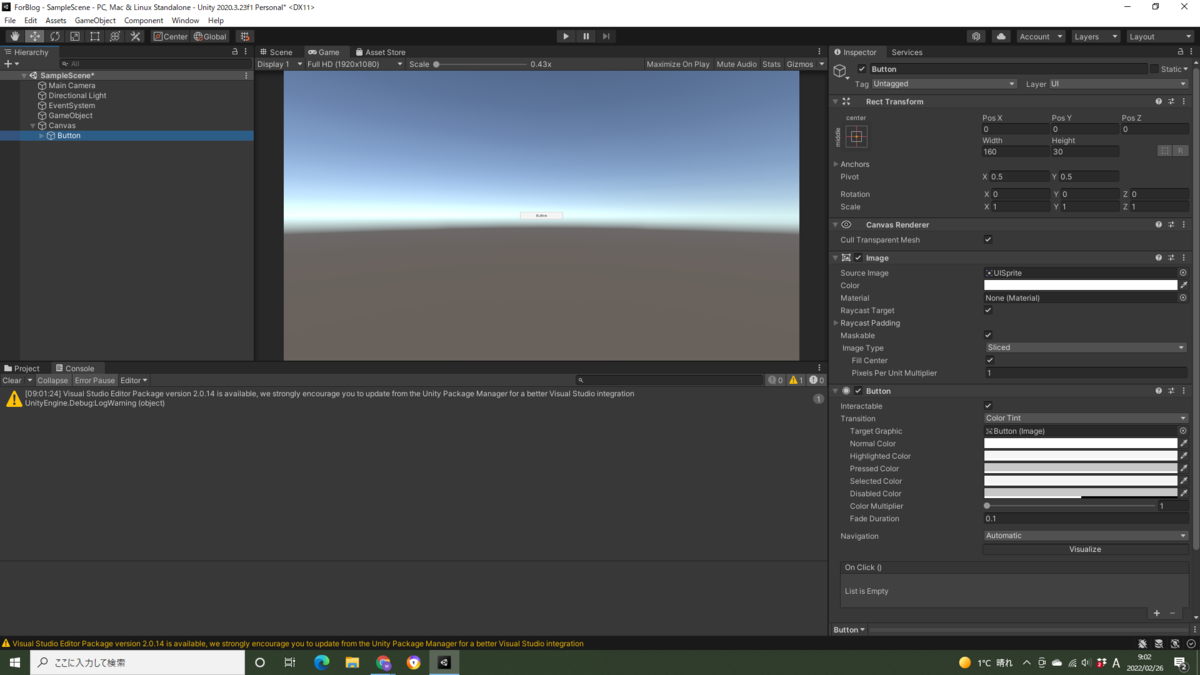Toggle Cull Transparent Mesh checkbox

point(988,240)
